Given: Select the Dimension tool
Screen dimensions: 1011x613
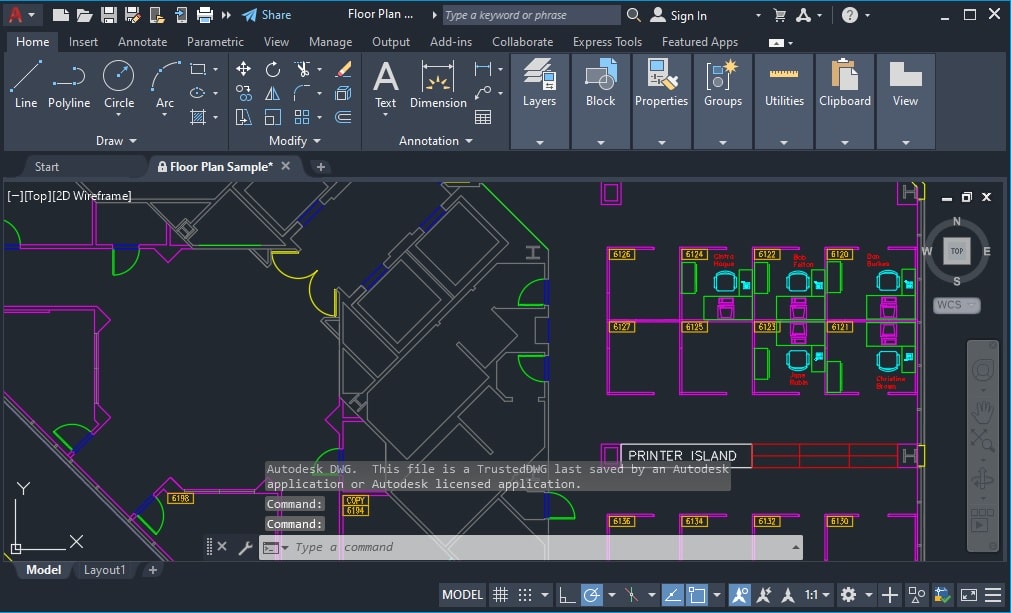Looking at the screenshot, I should coord(438,84).
